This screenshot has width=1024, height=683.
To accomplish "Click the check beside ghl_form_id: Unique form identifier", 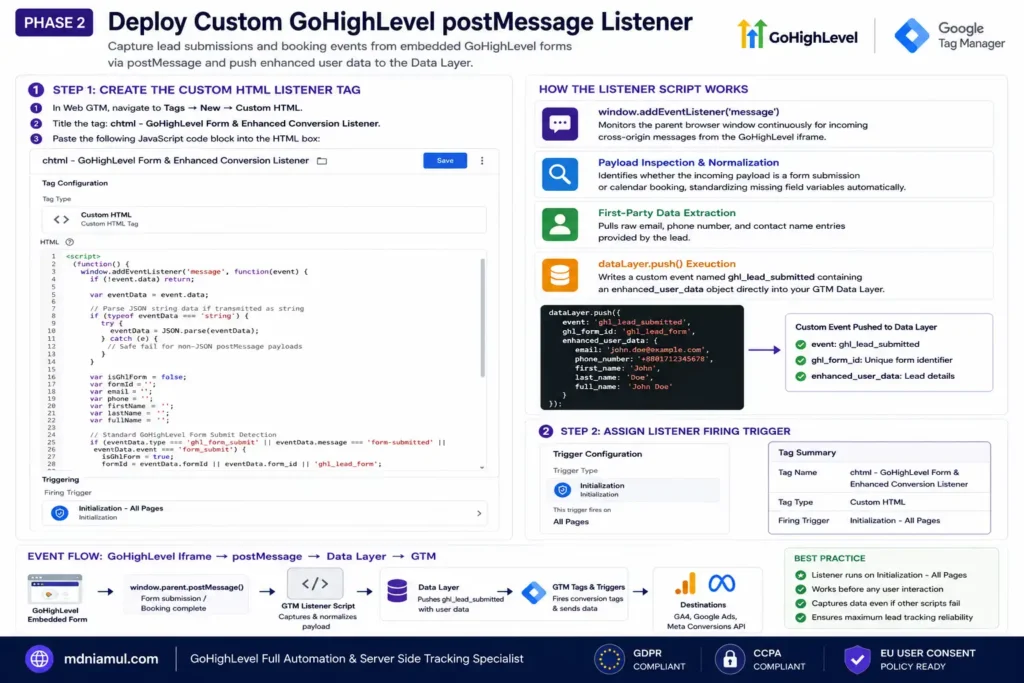I will [x=801, y=360].
